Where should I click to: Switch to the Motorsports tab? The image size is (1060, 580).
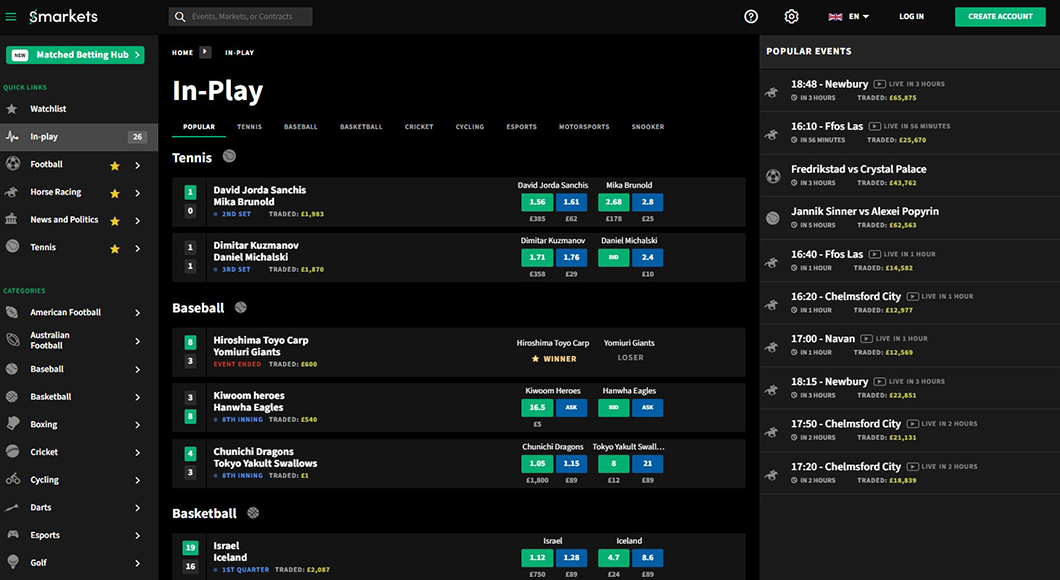[584, 127]
